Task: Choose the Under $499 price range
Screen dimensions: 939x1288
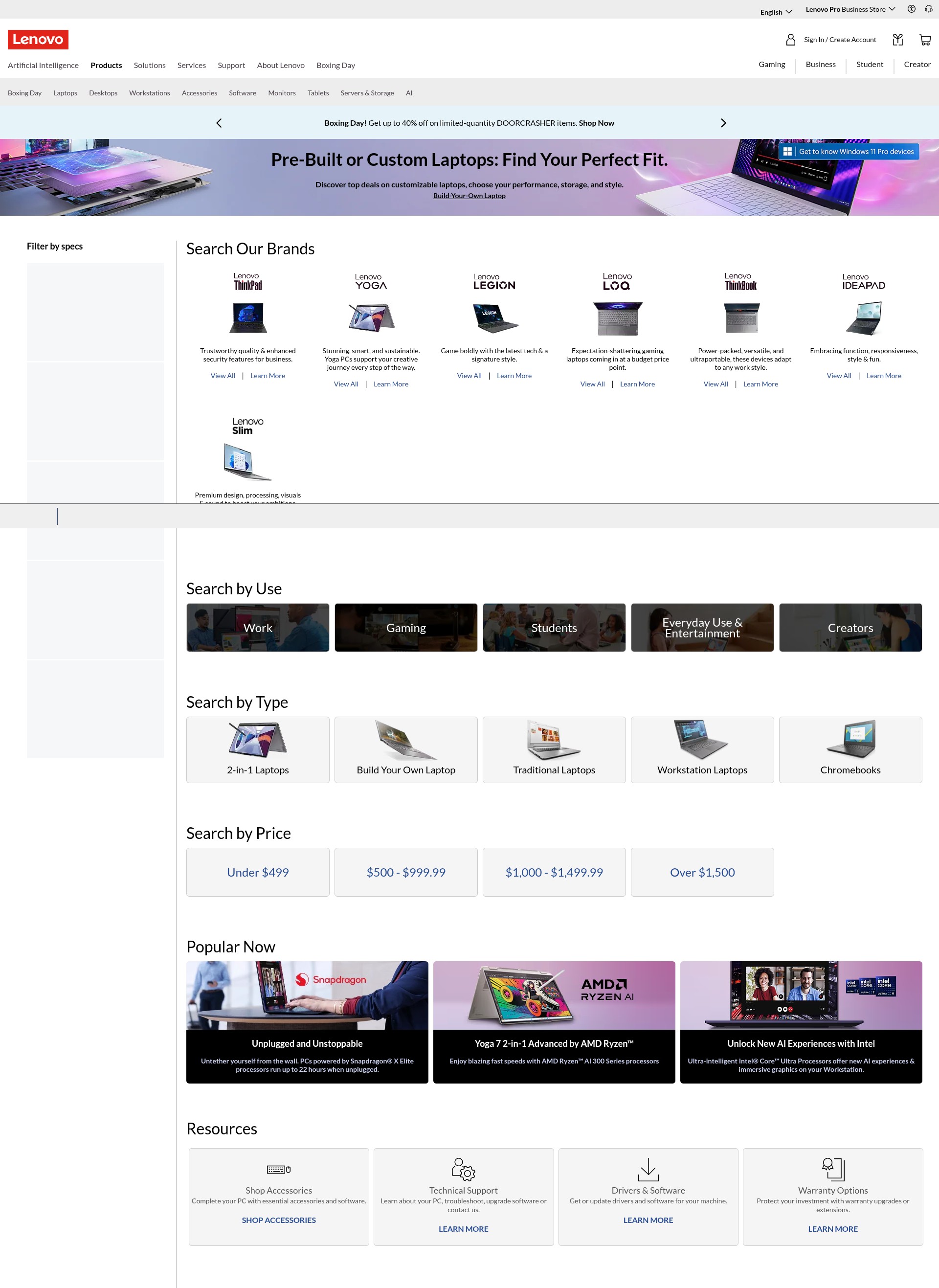Action: coord(257,872)
